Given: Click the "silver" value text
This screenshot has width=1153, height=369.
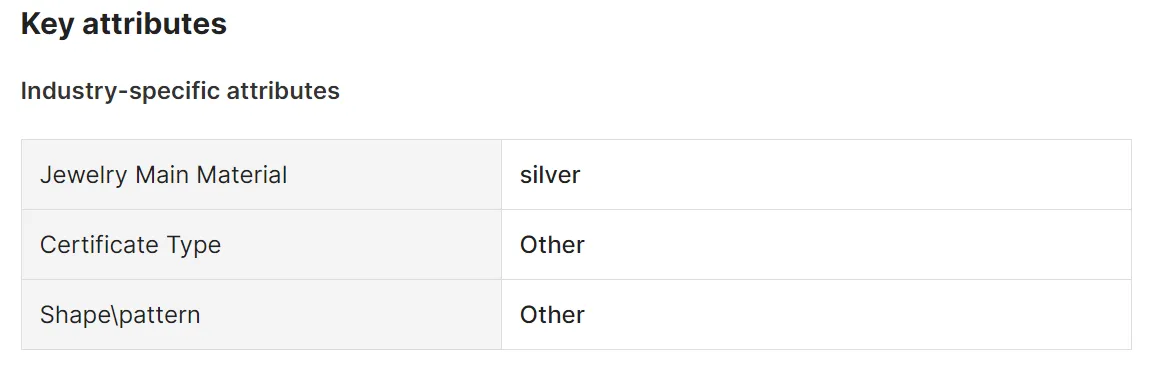Looking at the screenshot, I should [x=550, y=175].
